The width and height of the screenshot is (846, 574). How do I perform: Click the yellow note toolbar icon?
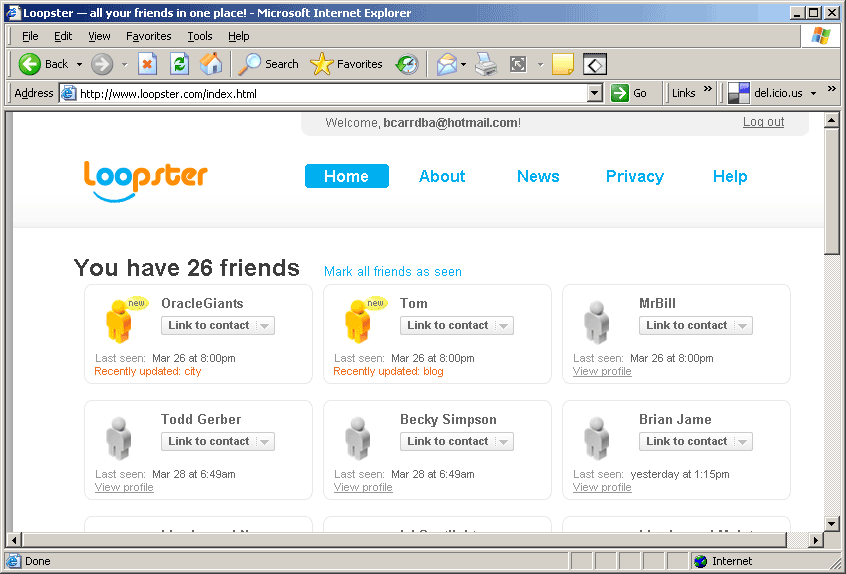(x=563, y=64)
